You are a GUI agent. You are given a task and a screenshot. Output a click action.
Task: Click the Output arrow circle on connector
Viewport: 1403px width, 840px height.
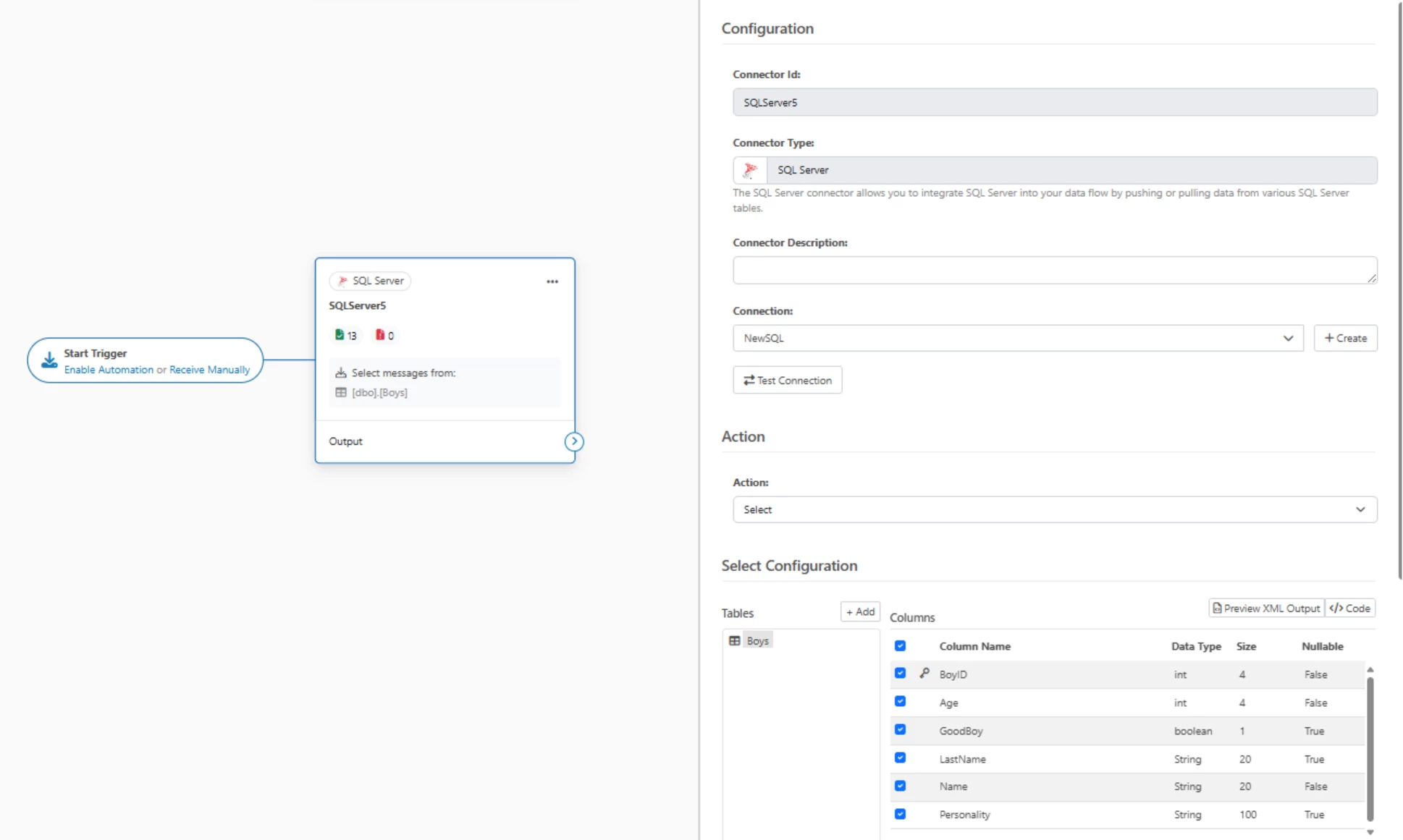574,441
